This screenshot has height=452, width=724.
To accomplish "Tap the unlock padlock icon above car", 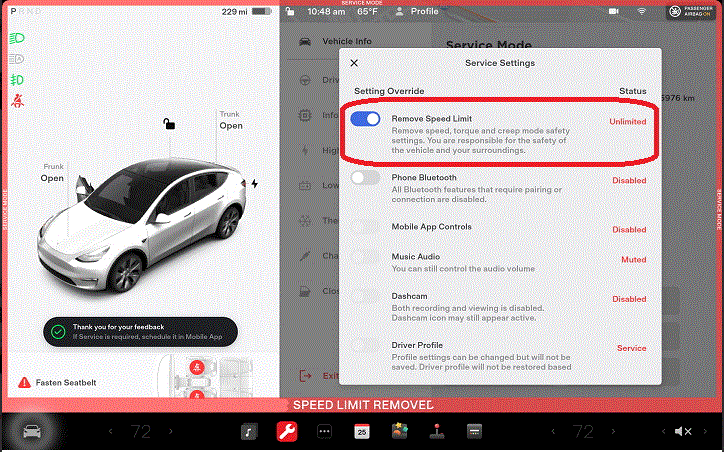I will coord(170,124).
